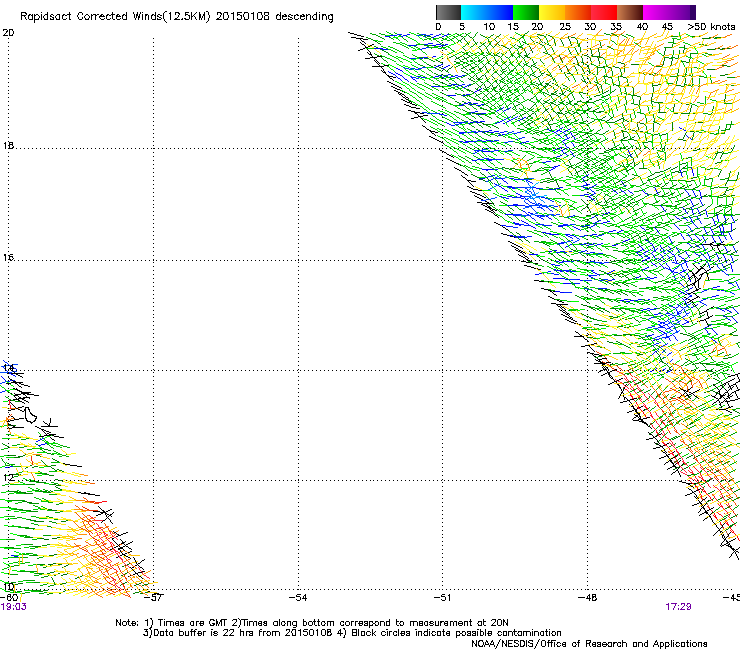Viewport: 740px width, 650px height.
Task: Click the longitude label '-48'
Action: [588, 598]
